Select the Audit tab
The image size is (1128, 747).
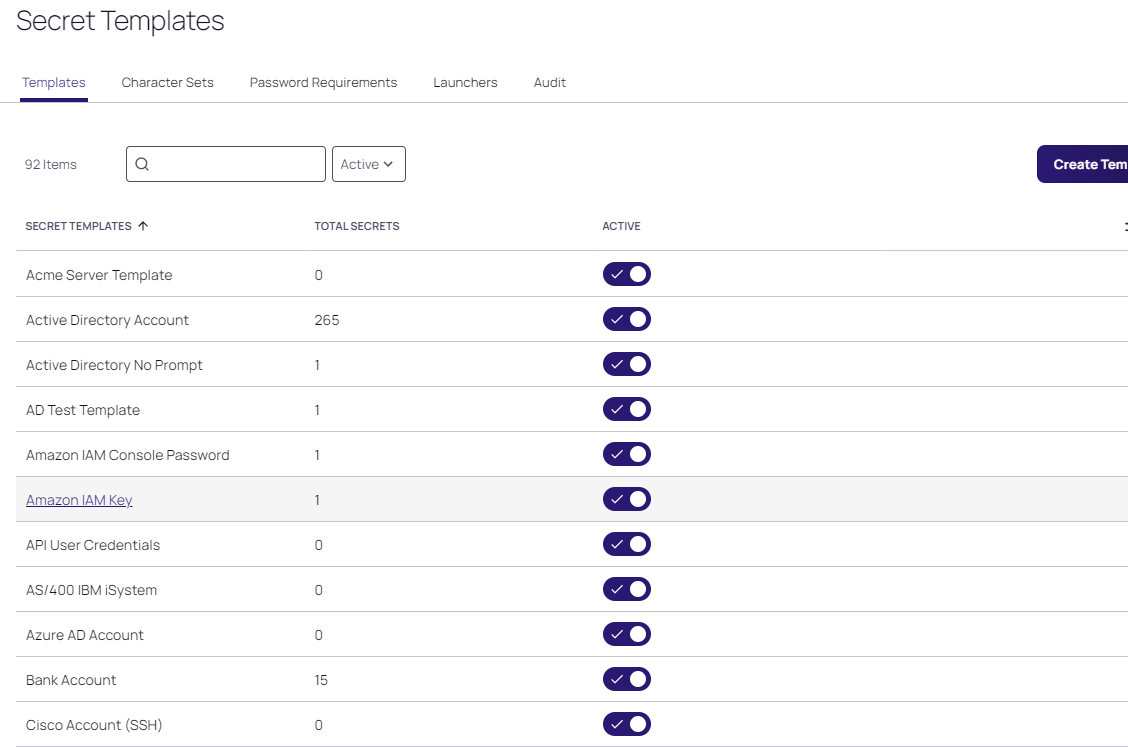(549, 83)
